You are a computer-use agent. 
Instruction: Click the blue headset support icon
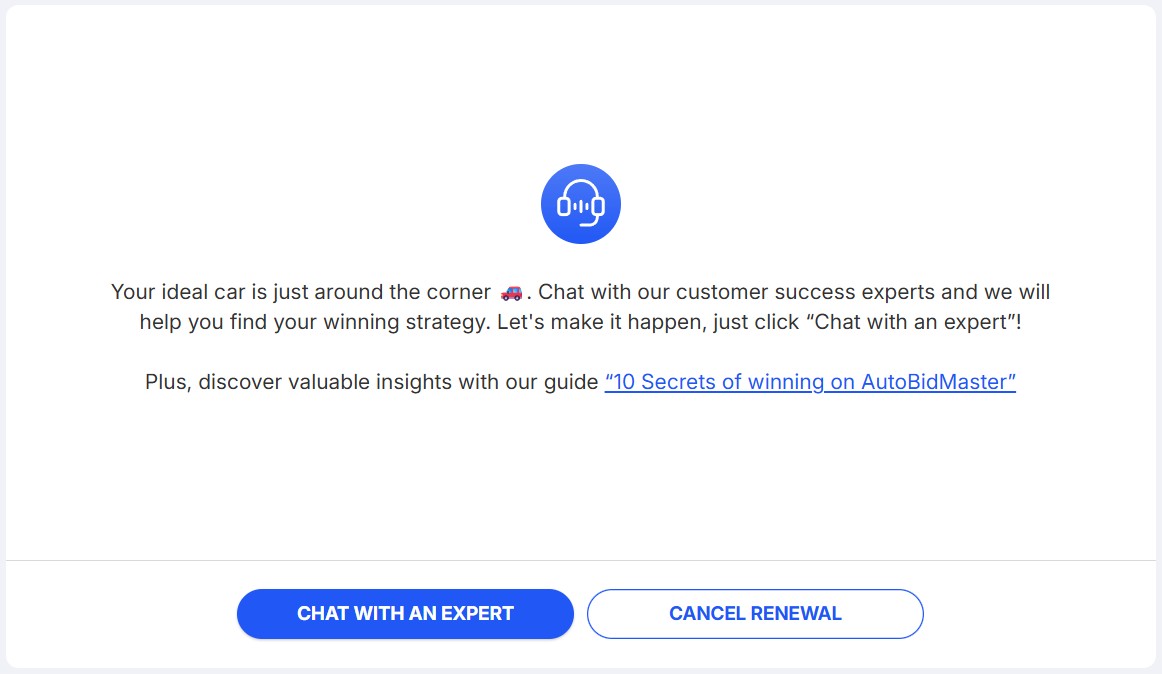tap(581, 204)
